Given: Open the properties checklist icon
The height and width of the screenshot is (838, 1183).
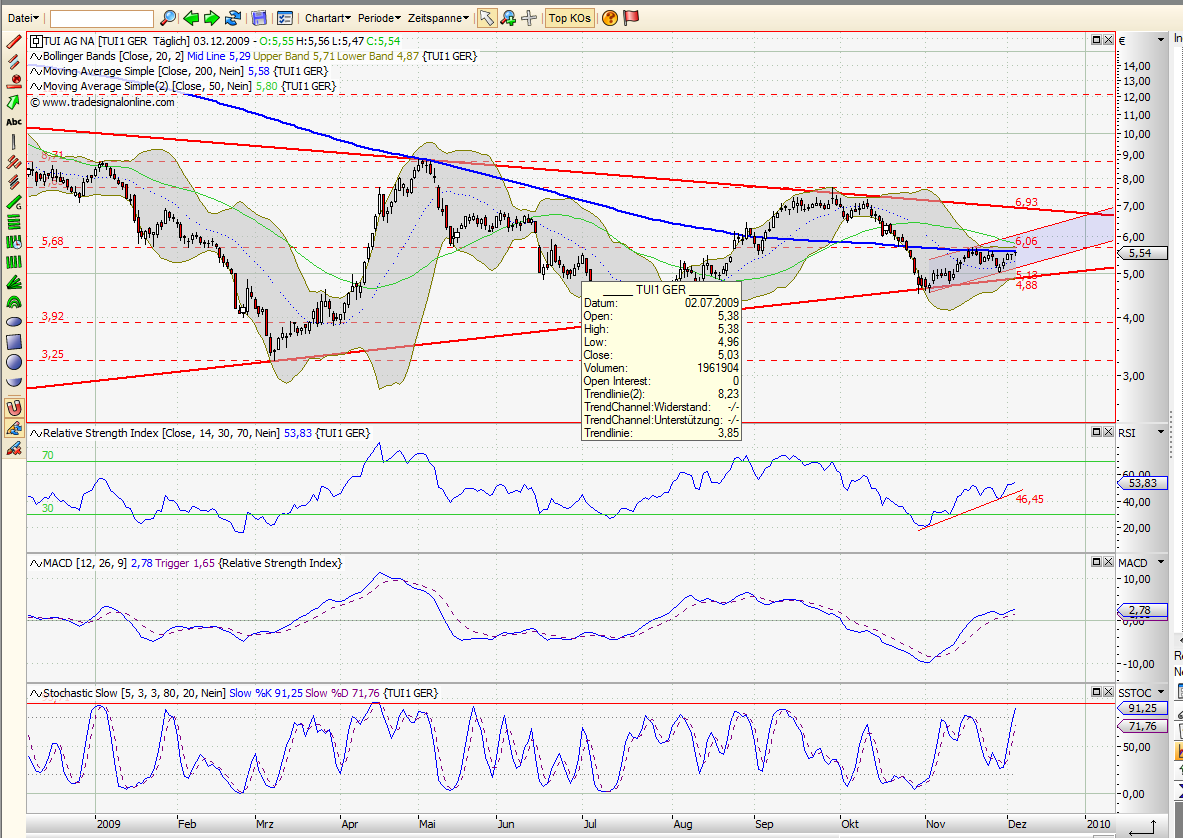Looking at the screenshot, I should [284, 17].
